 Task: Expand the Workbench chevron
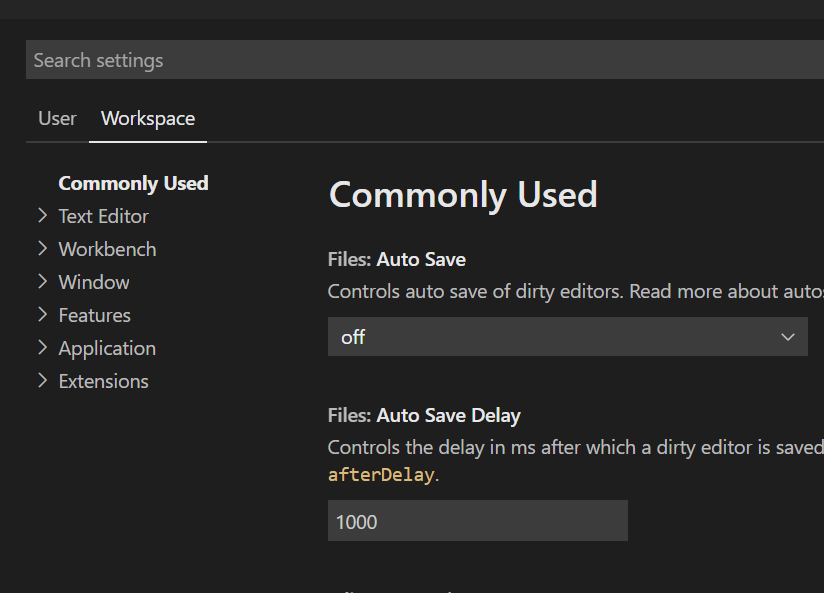43,249
